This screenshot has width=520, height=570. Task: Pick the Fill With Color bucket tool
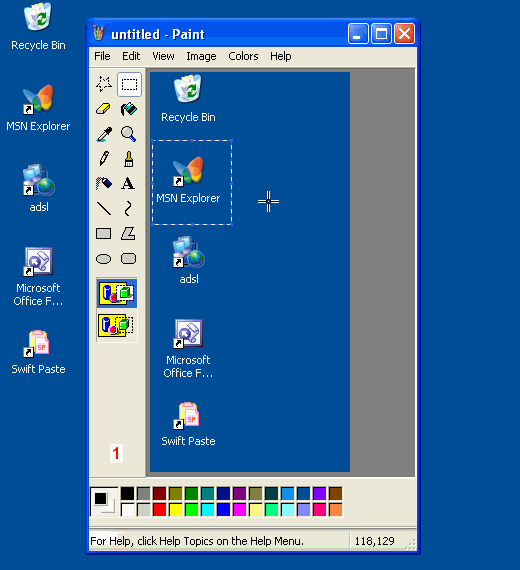(x=129, y=109)
